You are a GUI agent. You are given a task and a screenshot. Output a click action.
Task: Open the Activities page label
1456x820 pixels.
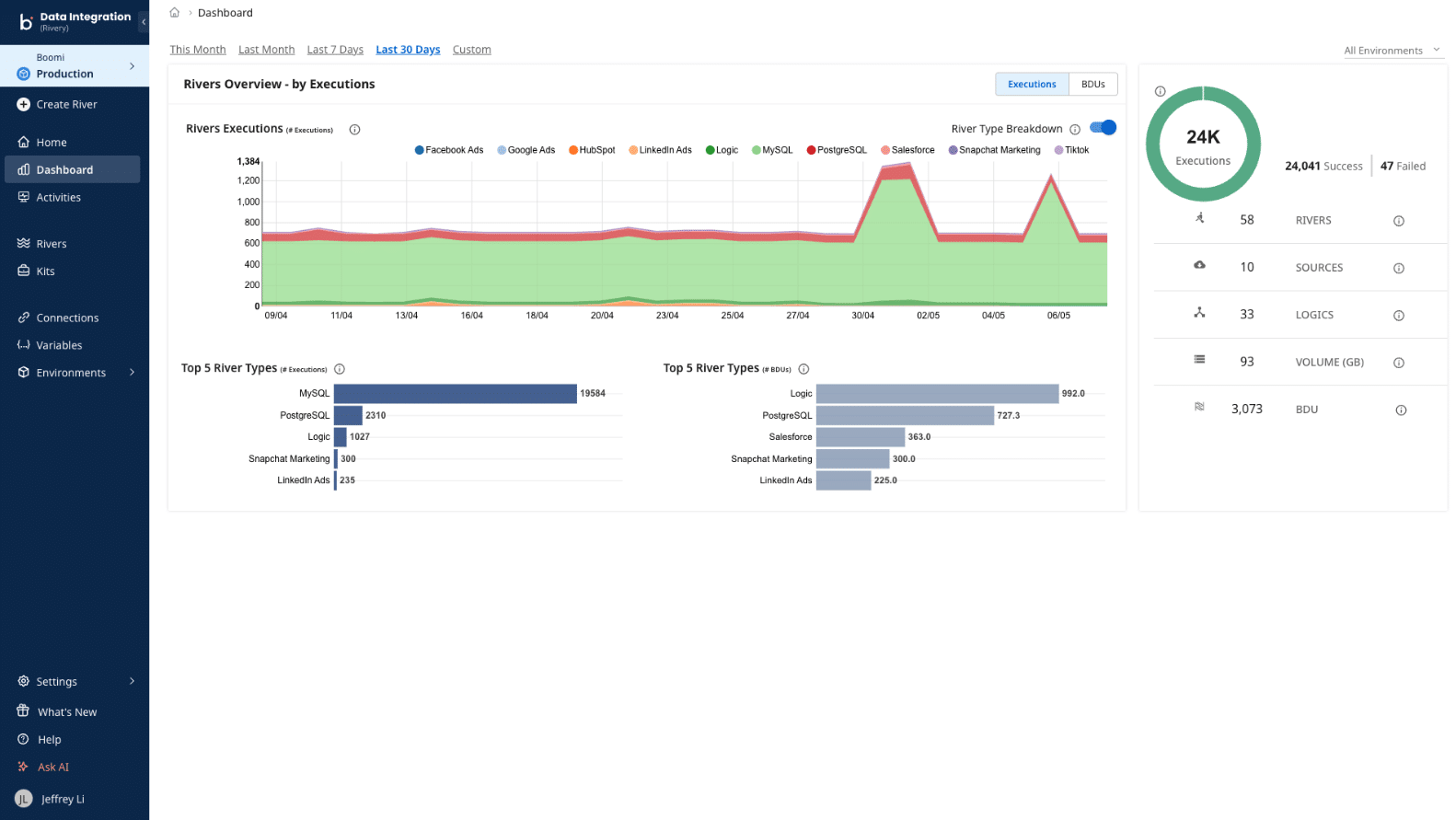pyautogui.click(x=59, y=197)
